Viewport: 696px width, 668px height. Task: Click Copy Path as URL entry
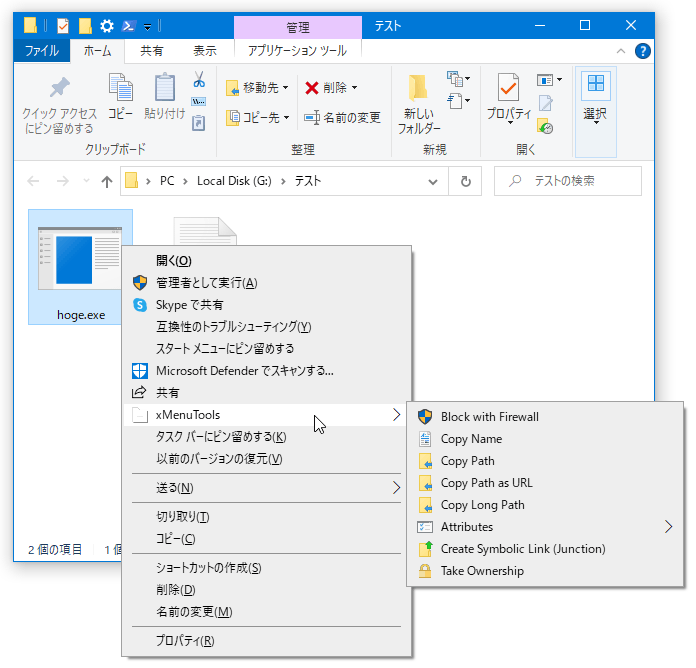[x=545, y=483]
